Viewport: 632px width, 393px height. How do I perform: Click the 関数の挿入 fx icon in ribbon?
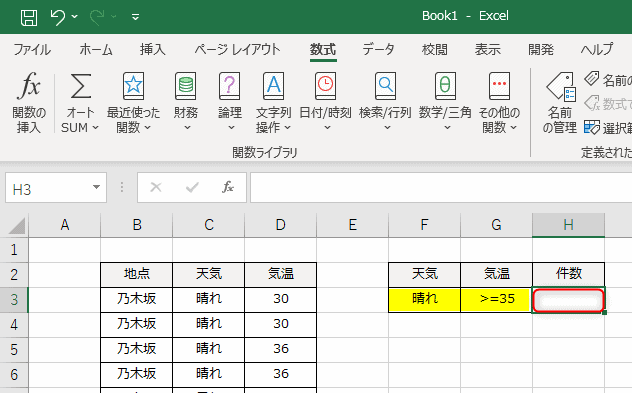[x=29, y=86]
